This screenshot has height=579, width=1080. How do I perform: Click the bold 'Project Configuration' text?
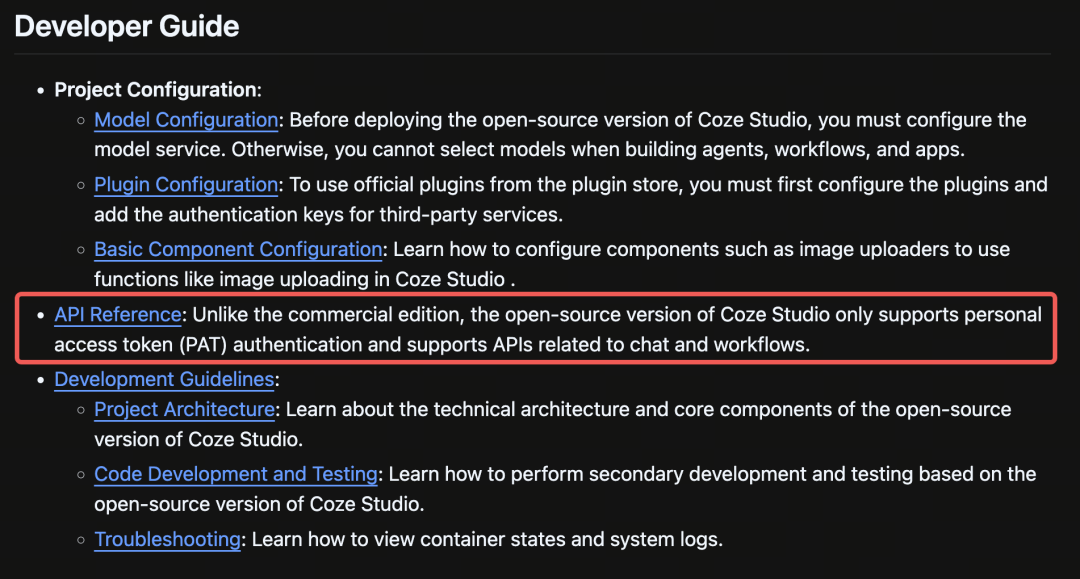pos(156,90)
